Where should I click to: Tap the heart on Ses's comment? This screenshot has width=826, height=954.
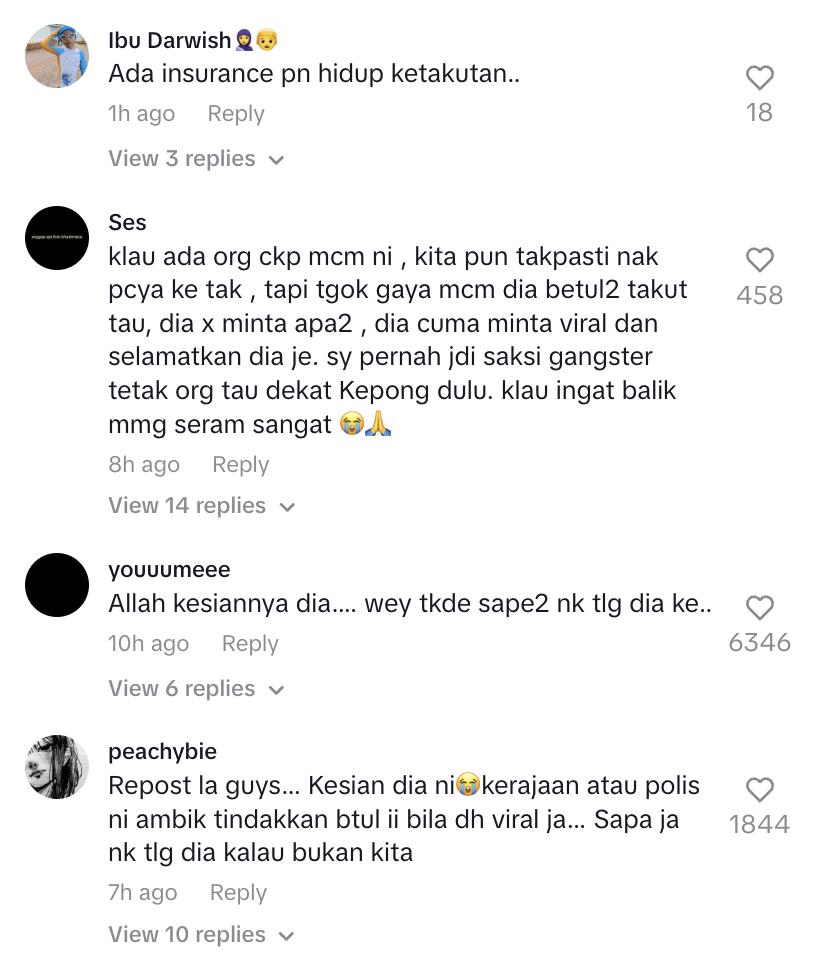(x=760, y=260)
